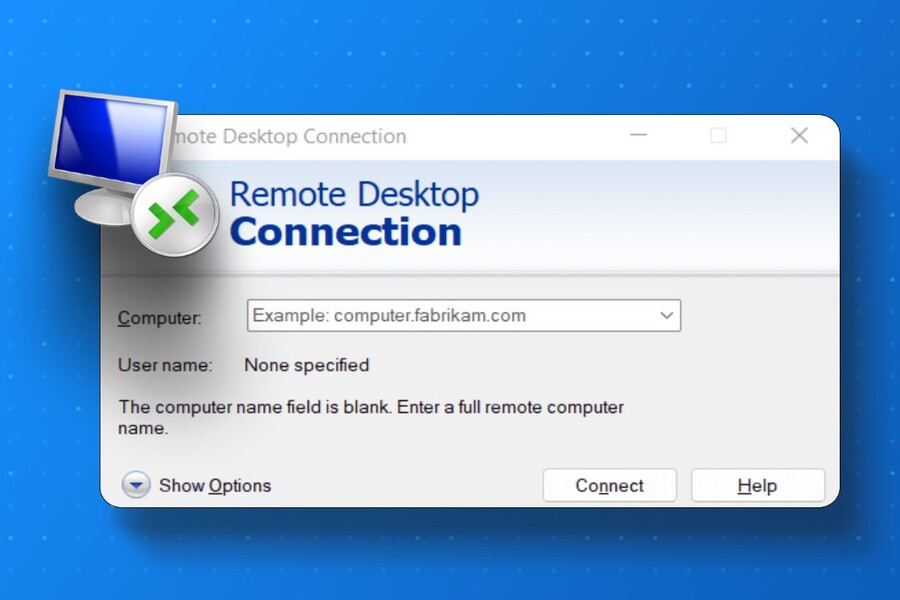Minimize the Remote Desktop Connection window
The image size is (900, 600).
[639, 136]
